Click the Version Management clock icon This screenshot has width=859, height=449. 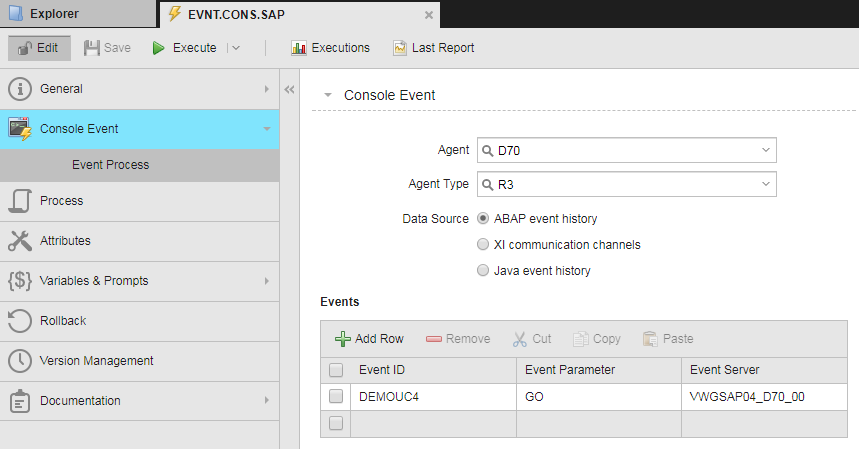(20, 361)
